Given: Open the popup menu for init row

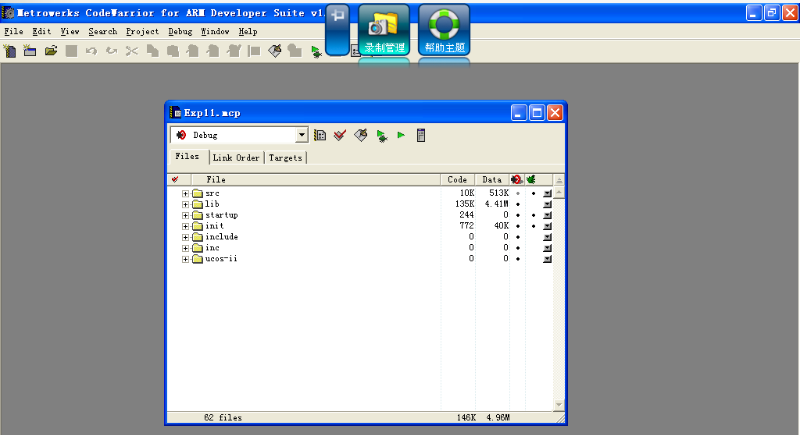Looking at the screenshot, I should (547, 226).
